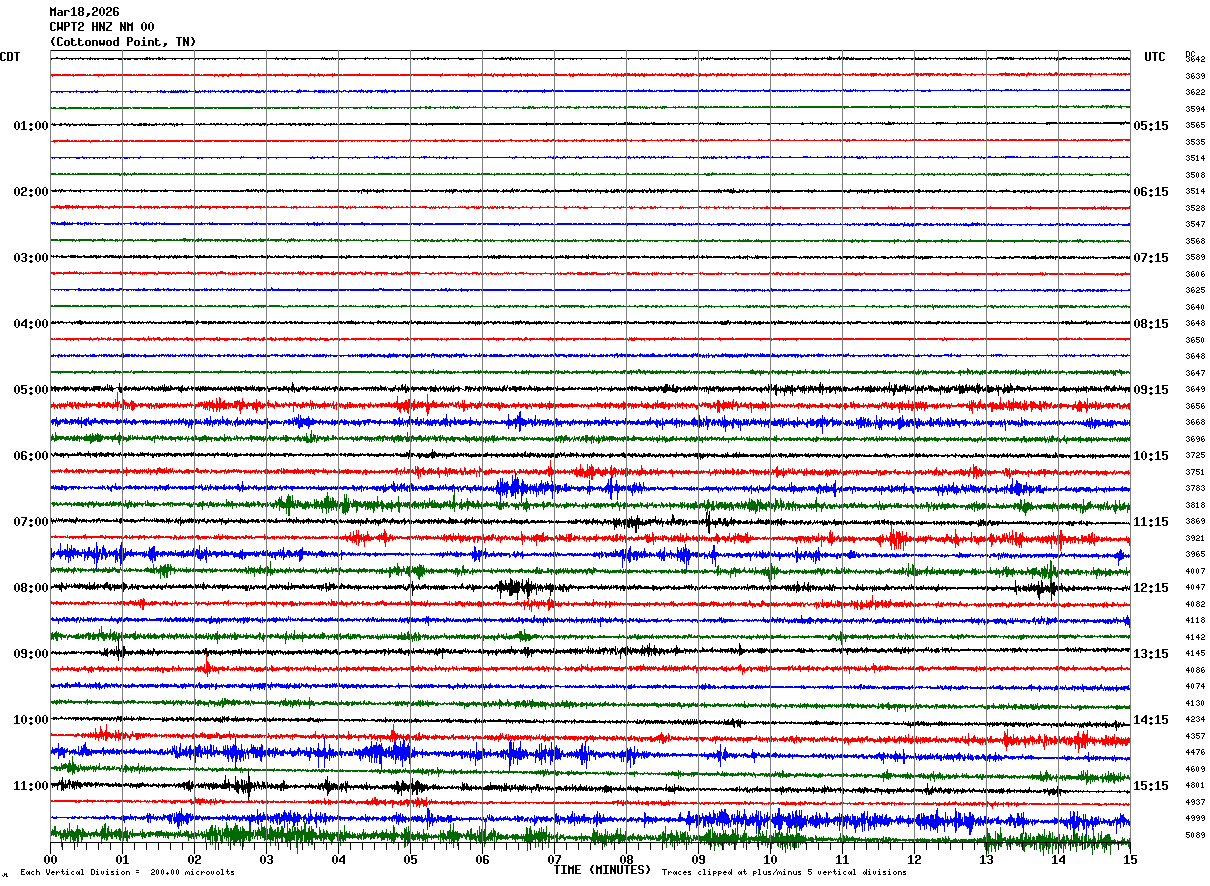Click the '00' minute tick label
This screenshot has width=1210, height=886.
coord(51,860)
